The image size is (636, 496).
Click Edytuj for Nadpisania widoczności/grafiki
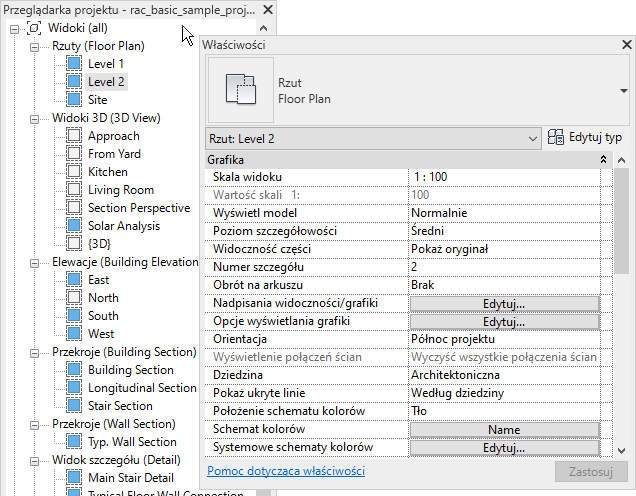(503, 304)
